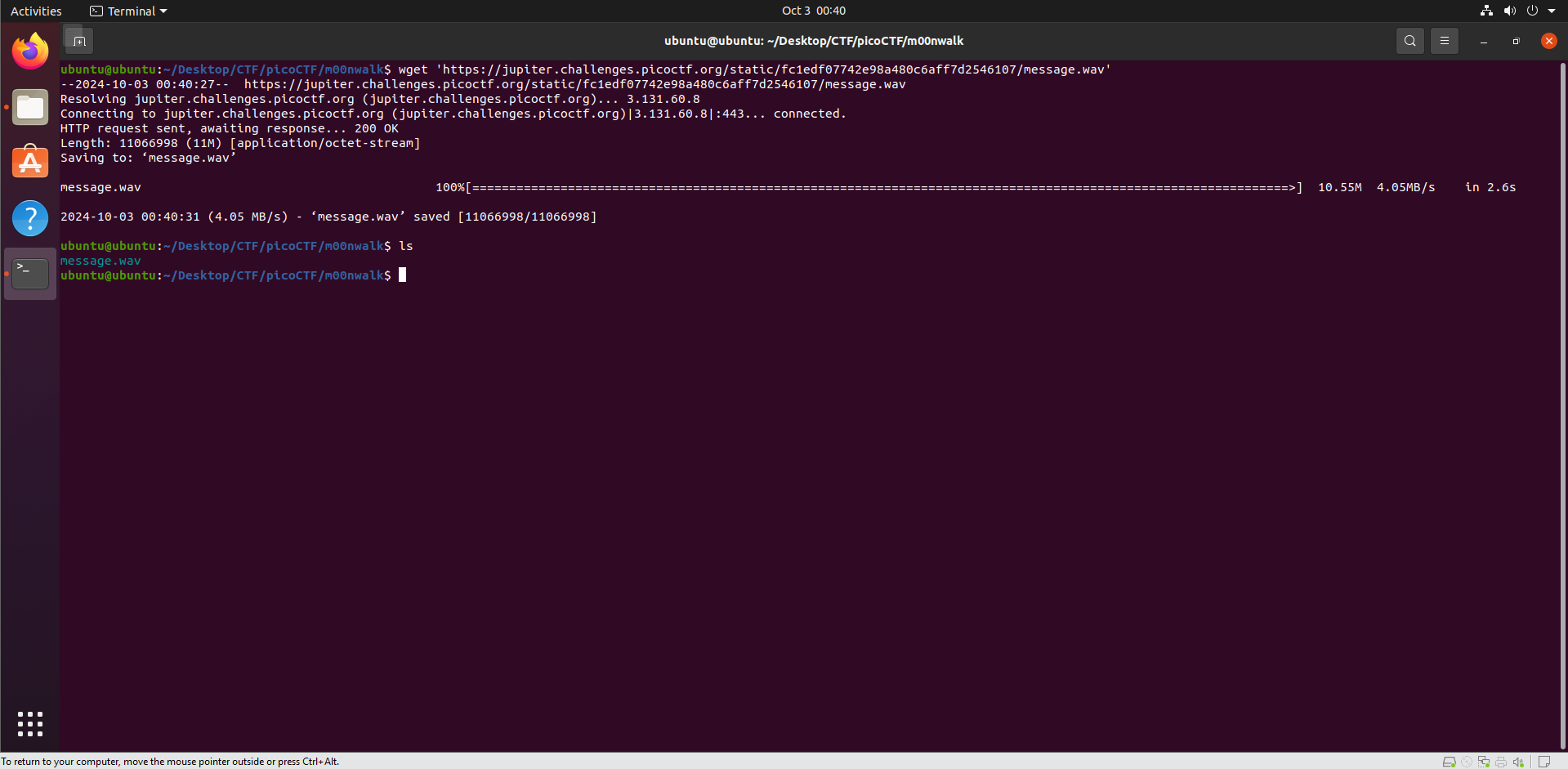The image size is (1568, 769).
Task: Launch Firefox from the dock
Action: tap(30, 51)
